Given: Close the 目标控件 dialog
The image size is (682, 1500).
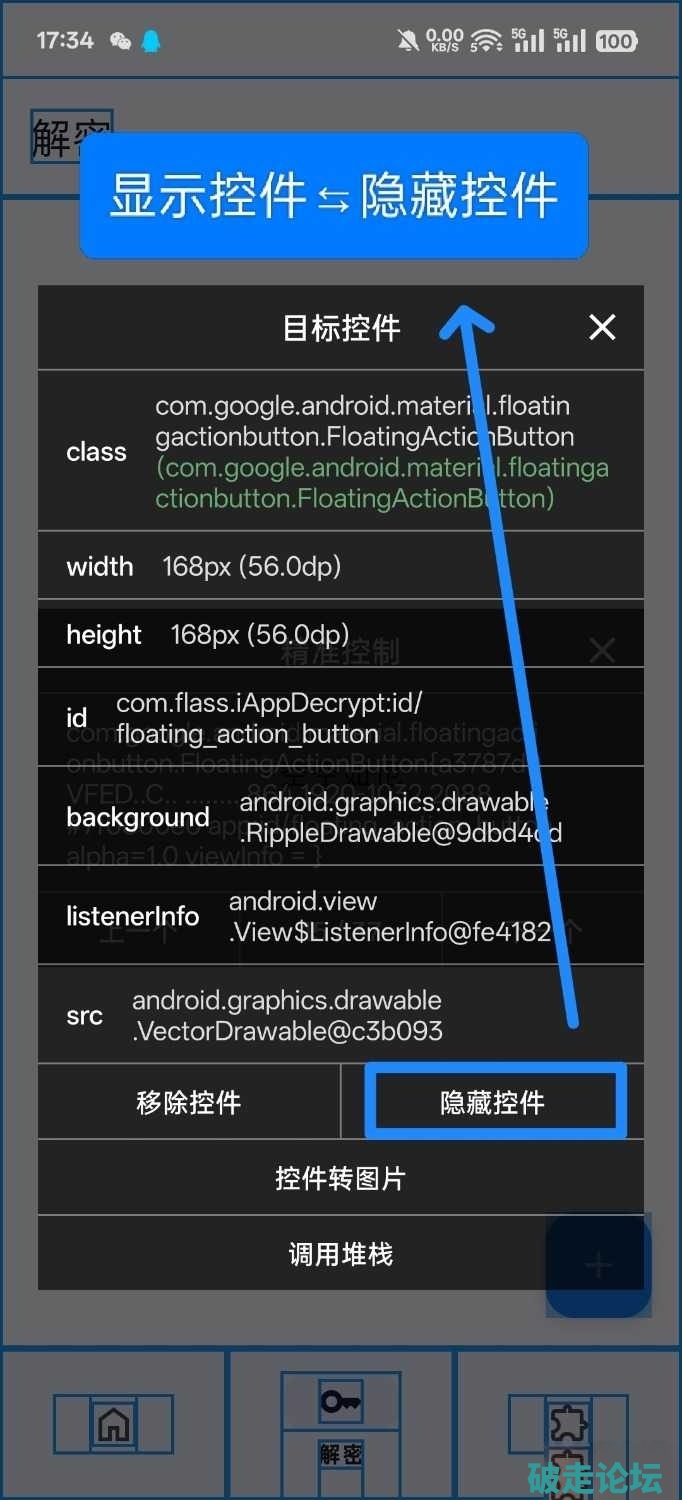Looking at the screenshot, I should coord(602,327).
